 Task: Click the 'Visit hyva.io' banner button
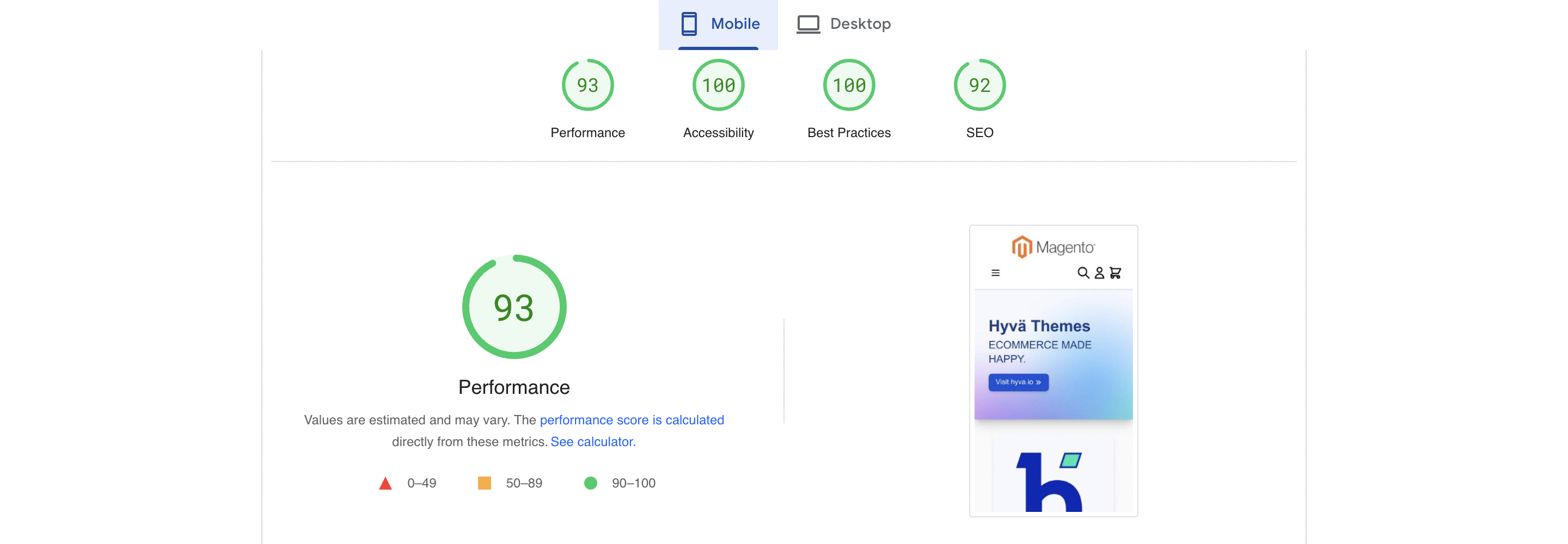click(1018, 382)
